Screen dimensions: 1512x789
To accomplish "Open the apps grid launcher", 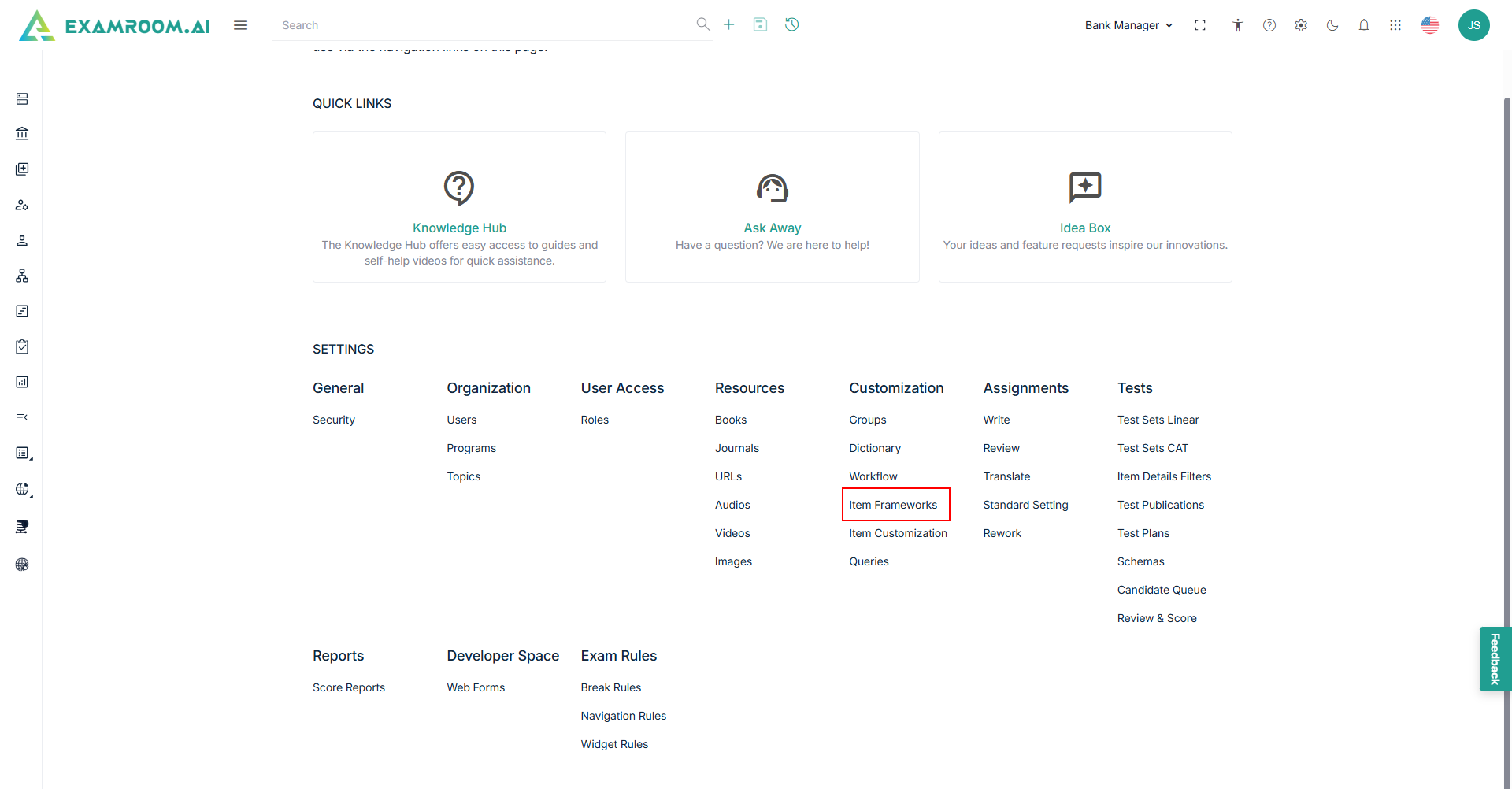I will coord(1395,25).
